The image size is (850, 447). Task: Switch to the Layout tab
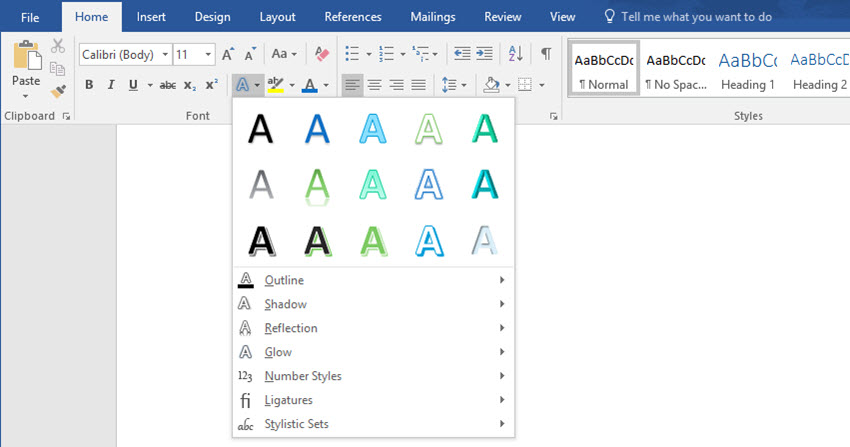278,17
